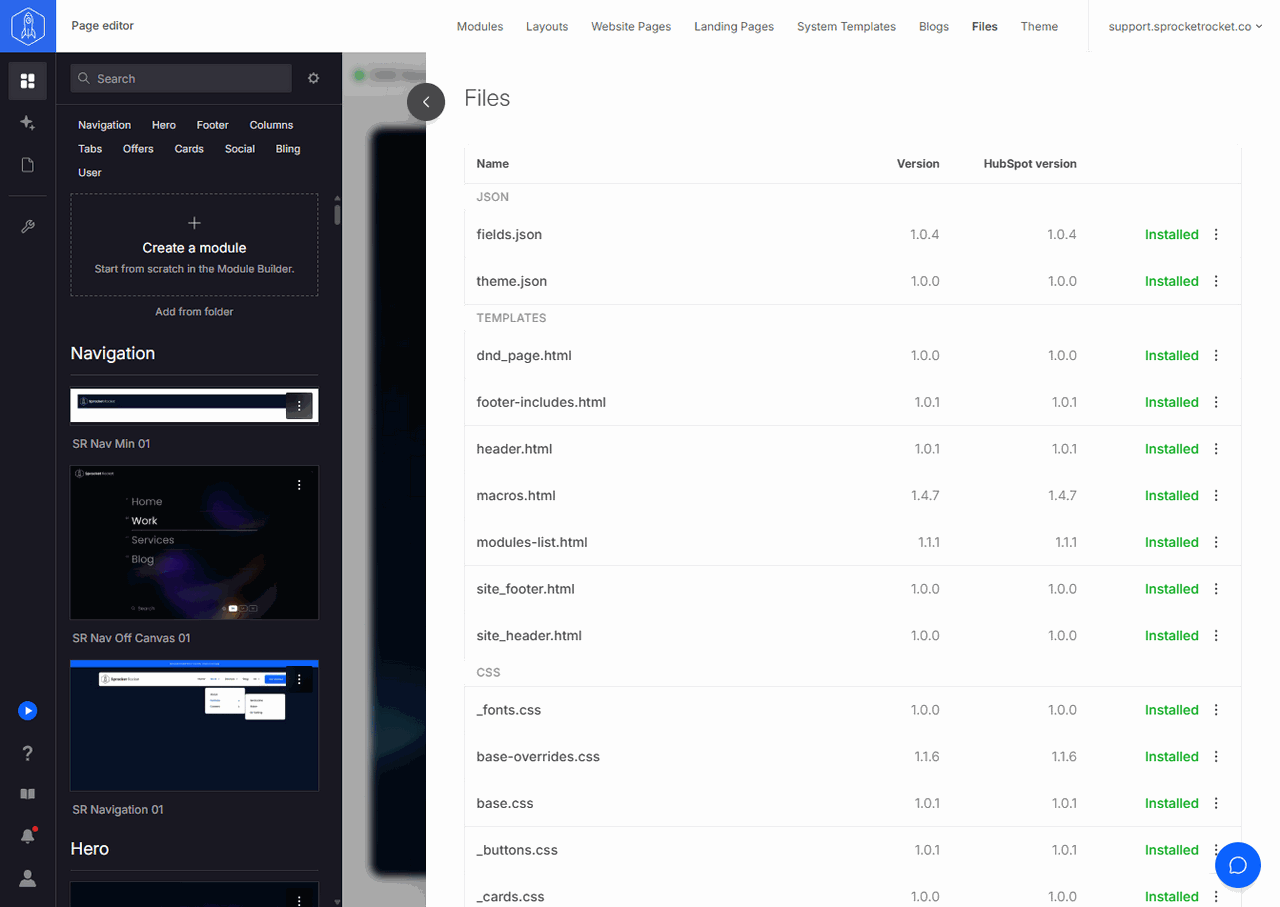Screen dimensions: 1280x907
Task: Switch to the Modules tab
Action: (480, 27)
